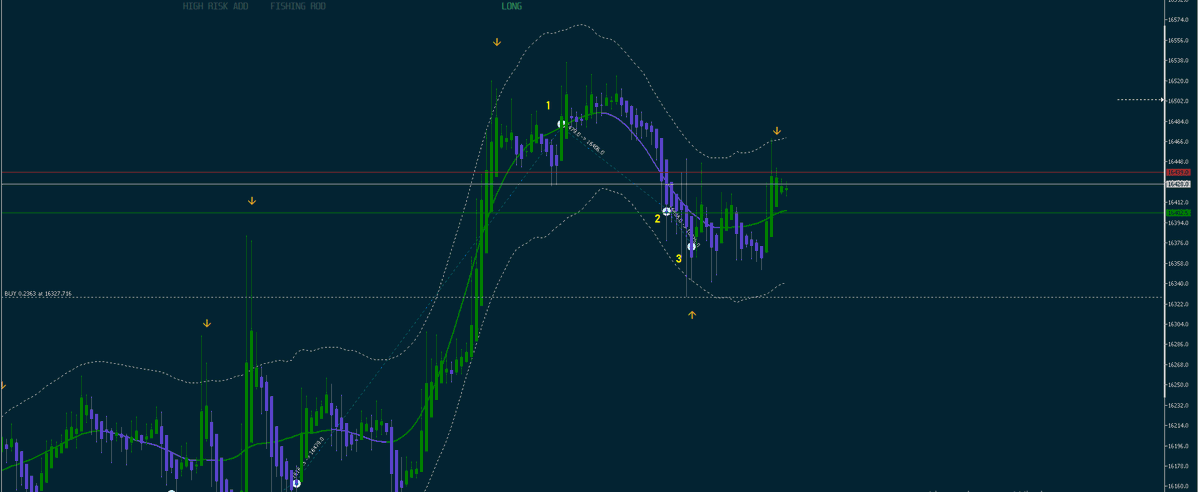Click the 16484.0 price axis value
This screenshot has width=1200, height=492.
click(x=1177, y=121)
